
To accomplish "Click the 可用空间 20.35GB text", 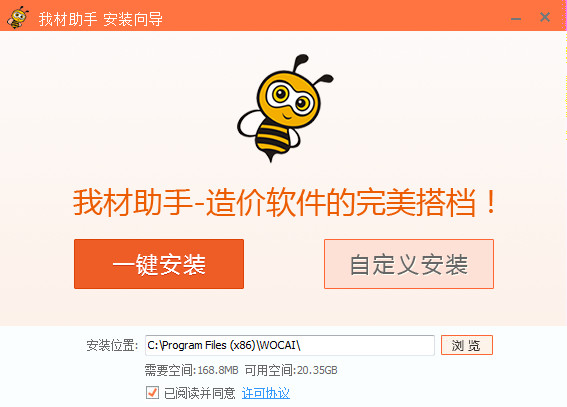I will [291, 370].
